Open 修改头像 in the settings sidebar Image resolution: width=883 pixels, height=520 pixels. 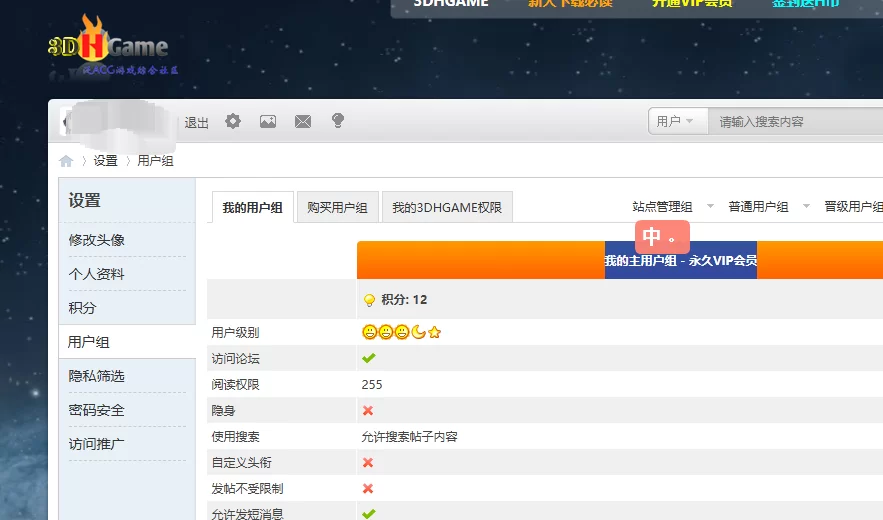click(96, 240)
